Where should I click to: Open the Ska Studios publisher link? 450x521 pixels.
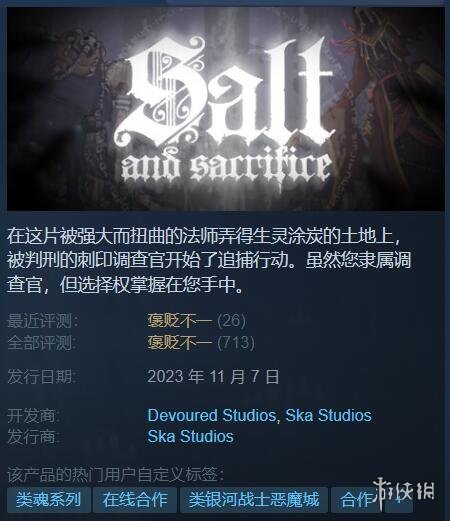190,436
